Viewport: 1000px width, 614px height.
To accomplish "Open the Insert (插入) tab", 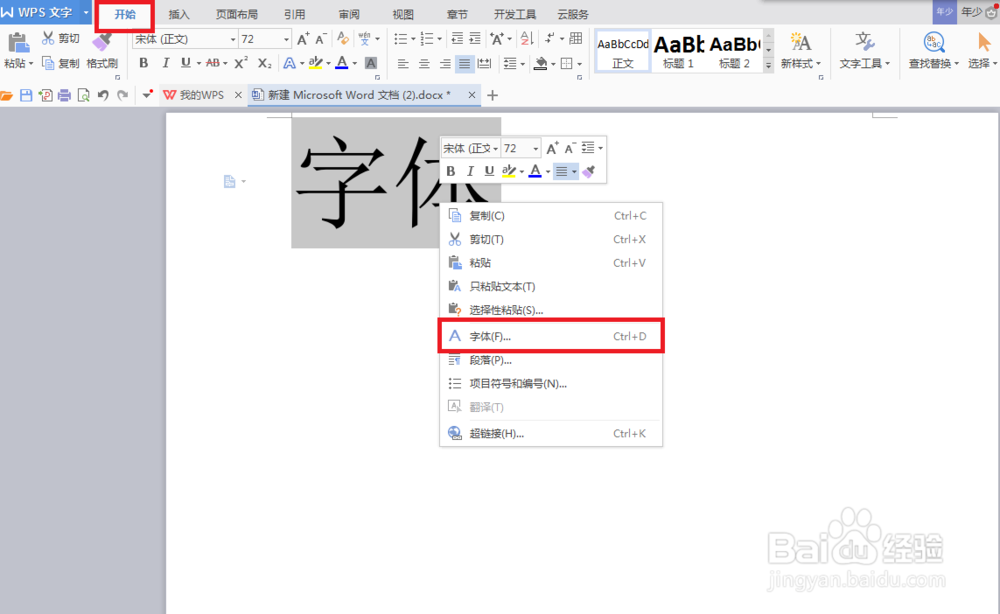I will pyautogui.click(x=179, y=14).
